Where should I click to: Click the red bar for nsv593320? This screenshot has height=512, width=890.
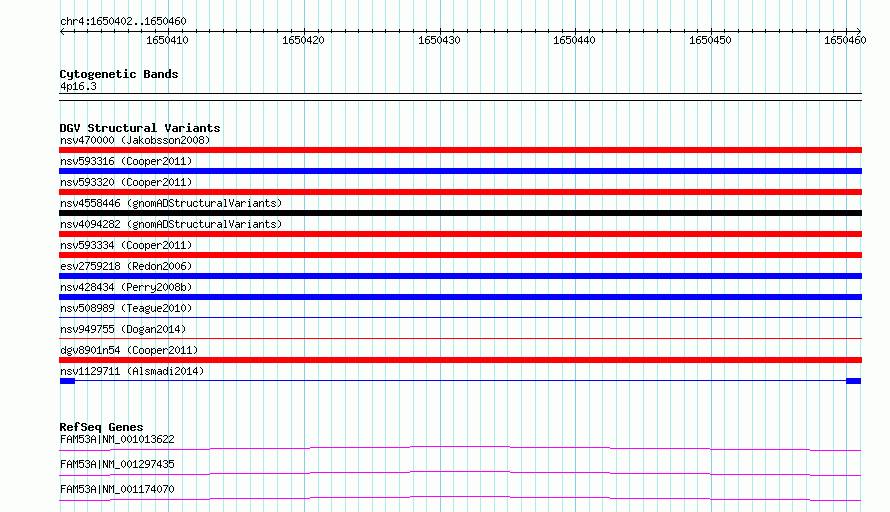pos(460,192)
